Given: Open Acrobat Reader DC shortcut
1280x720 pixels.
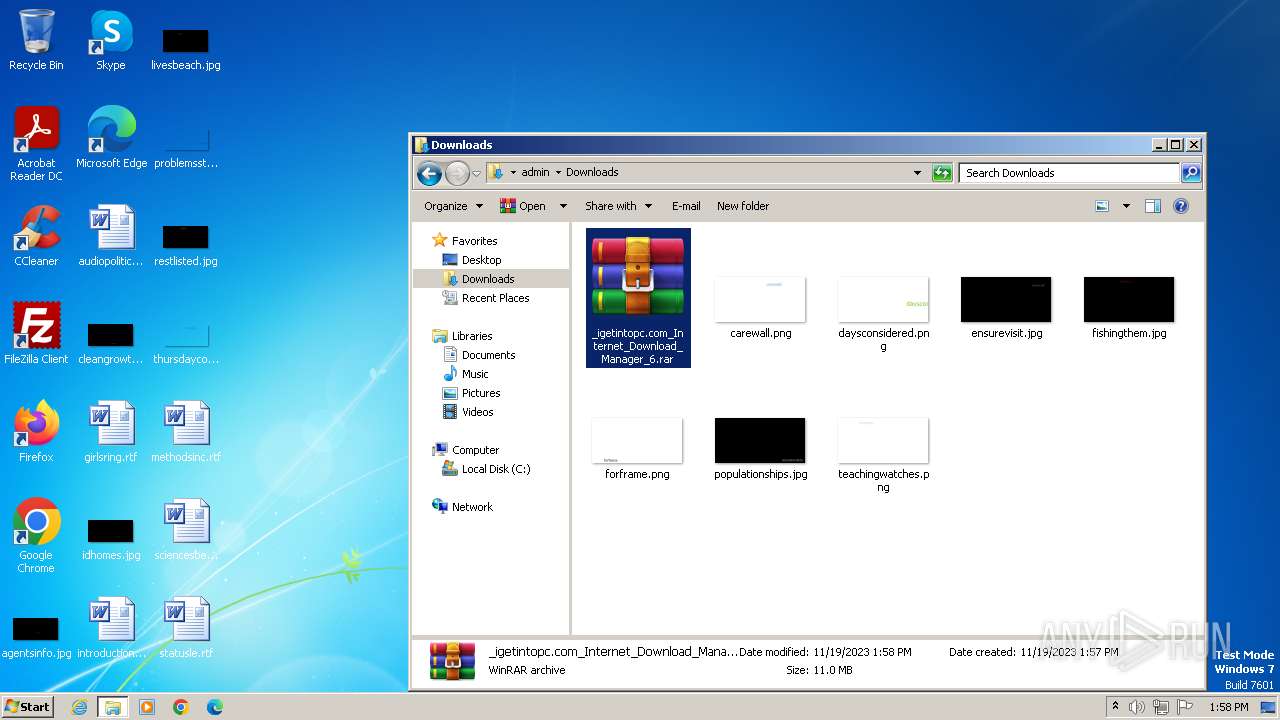Looking at the screenshot, I should coord(36,144).
